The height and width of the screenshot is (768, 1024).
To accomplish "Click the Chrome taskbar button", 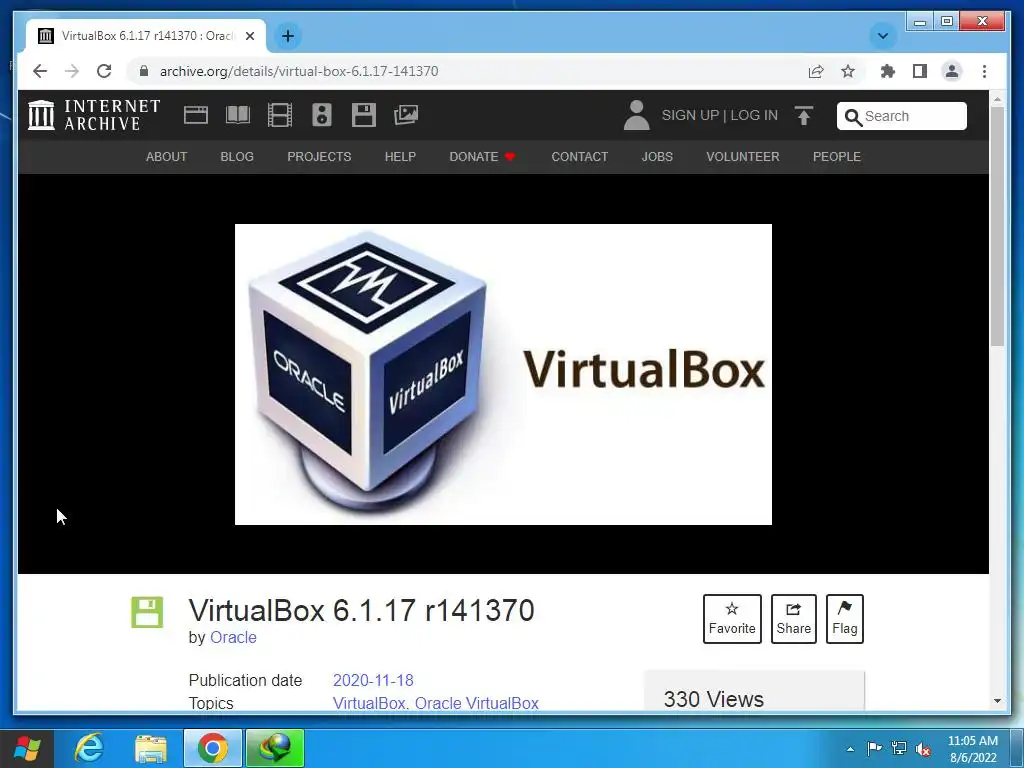I will tap(212, 748).
